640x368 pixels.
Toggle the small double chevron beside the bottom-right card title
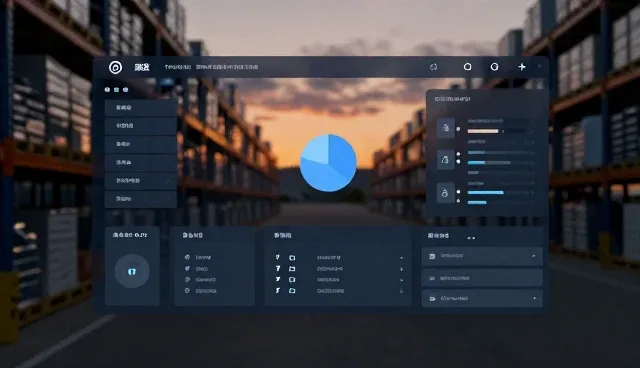click(471, 238)
